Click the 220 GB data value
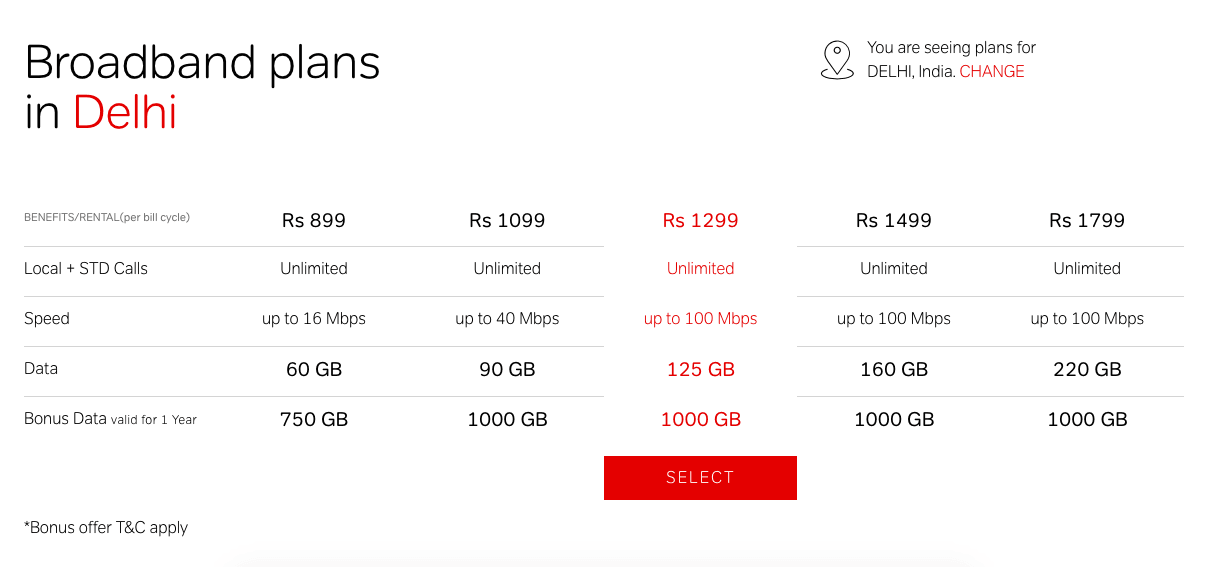Viewport: 1206px width, 567px height. (x=1087, y=370)
